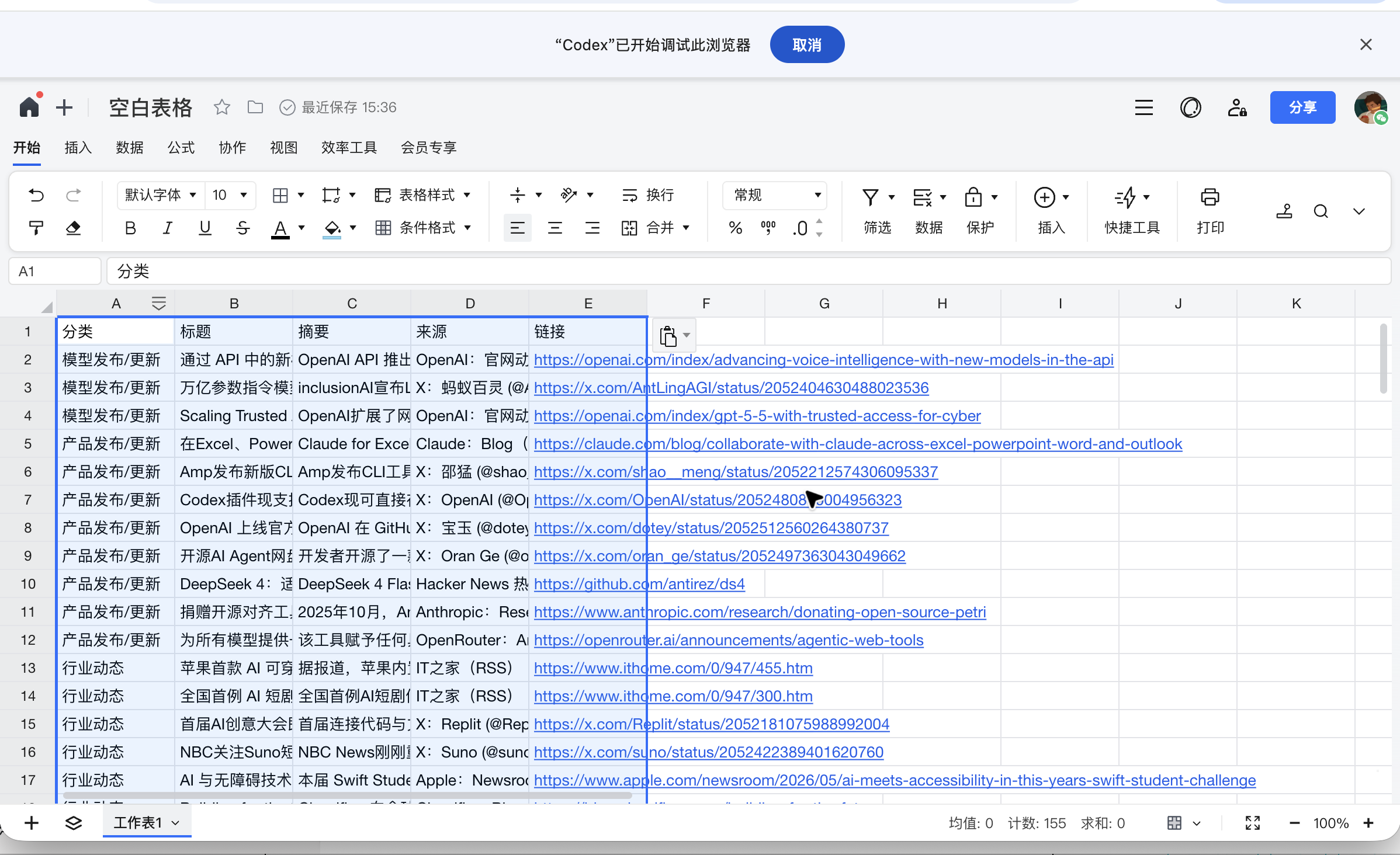Image resolution: width=1400 pixels, height=855 pixels.
Task: Open search magnifier in toolbar
Action: point(1321,211)
